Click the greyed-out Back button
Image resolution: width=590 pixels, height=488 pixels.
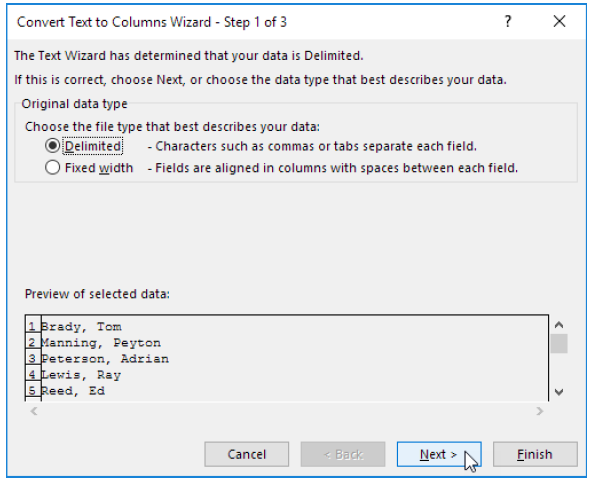click(343, 454)
